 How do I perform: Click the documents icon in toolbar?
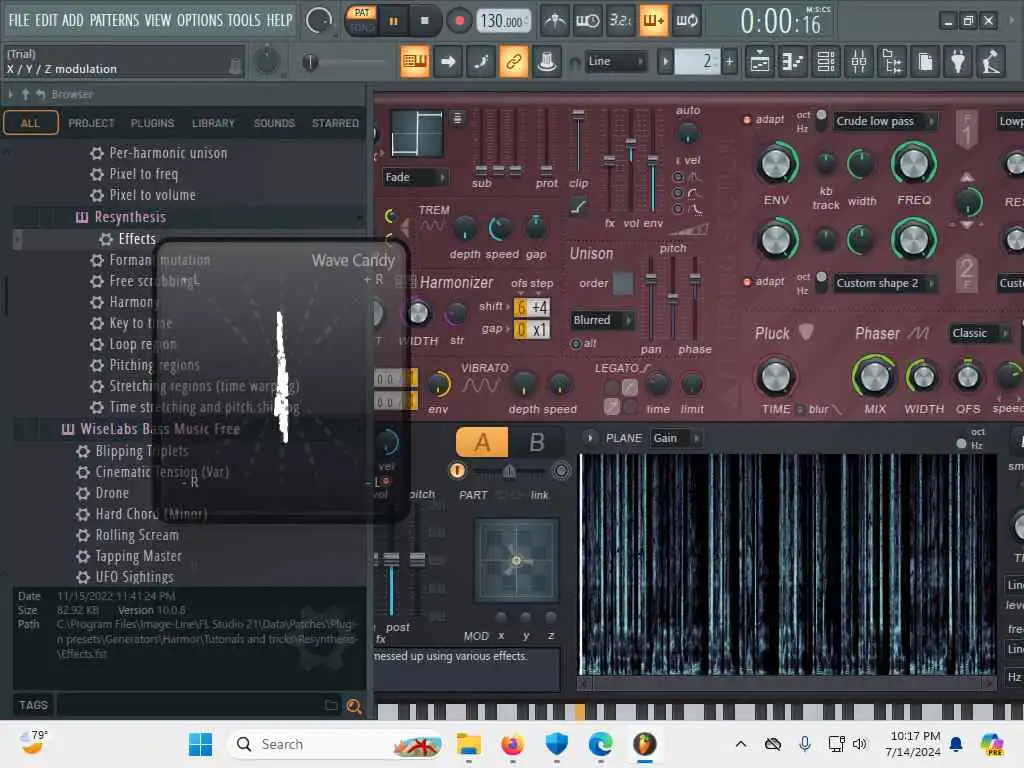pyautogui.click(x=925, y=63)
